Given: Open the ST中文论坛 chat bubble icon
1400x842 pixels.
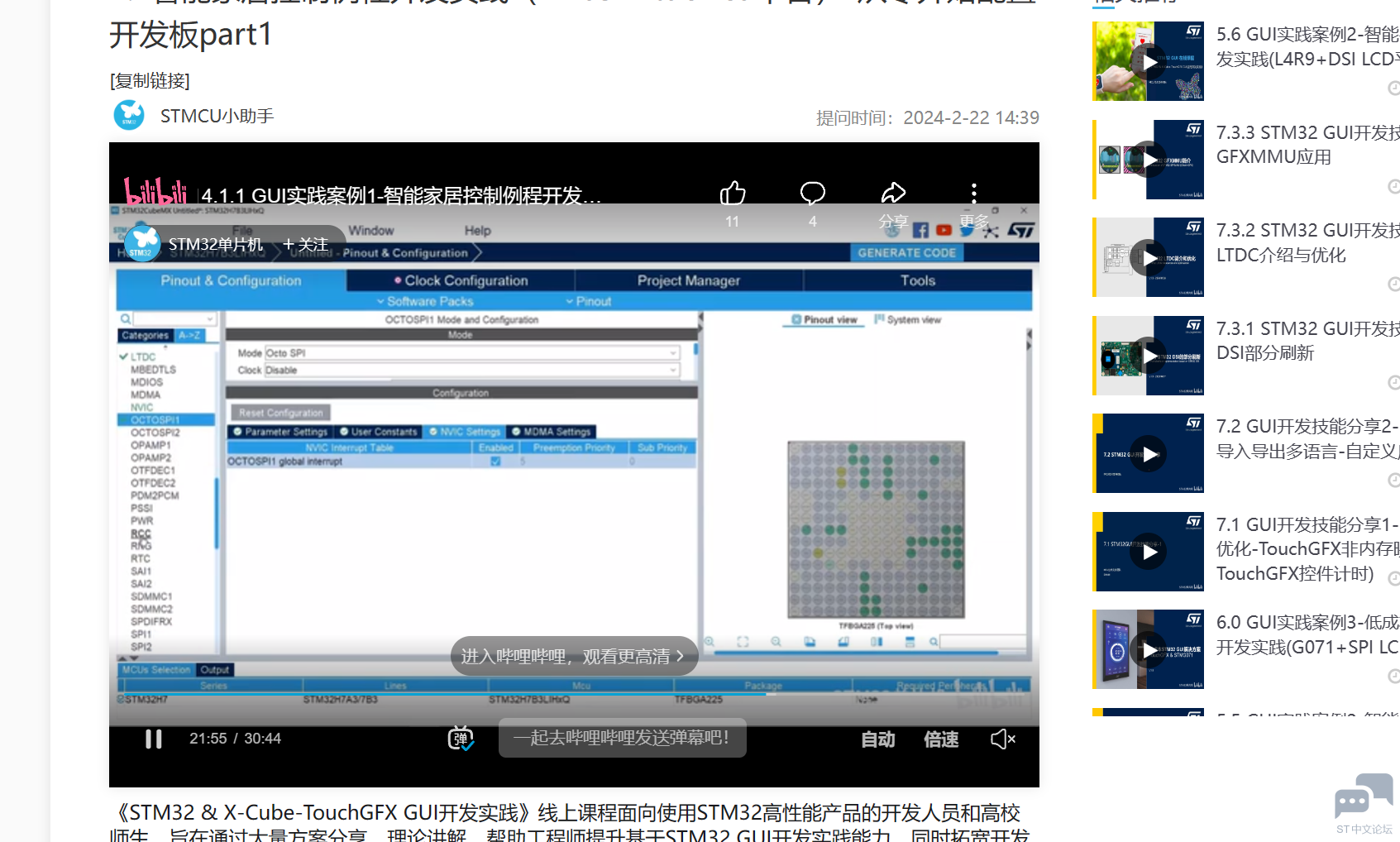Looking at the screenshot, I should [x=1364, y=798].
